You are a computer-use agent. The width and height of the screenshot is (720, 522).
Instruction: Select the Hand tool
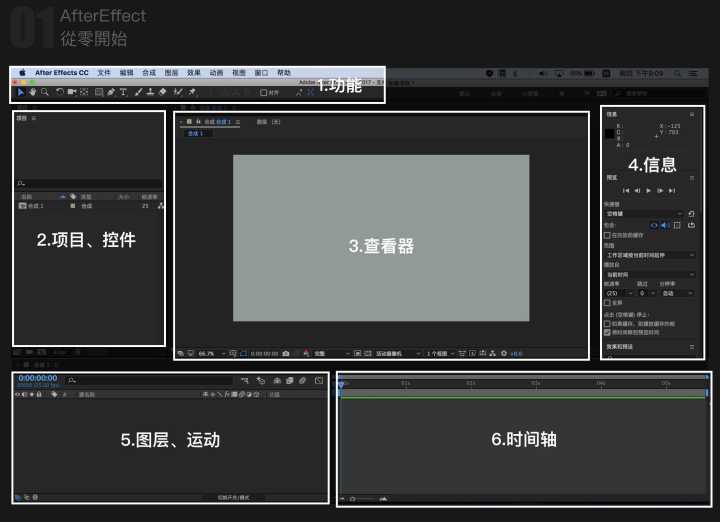pos(33,92)
